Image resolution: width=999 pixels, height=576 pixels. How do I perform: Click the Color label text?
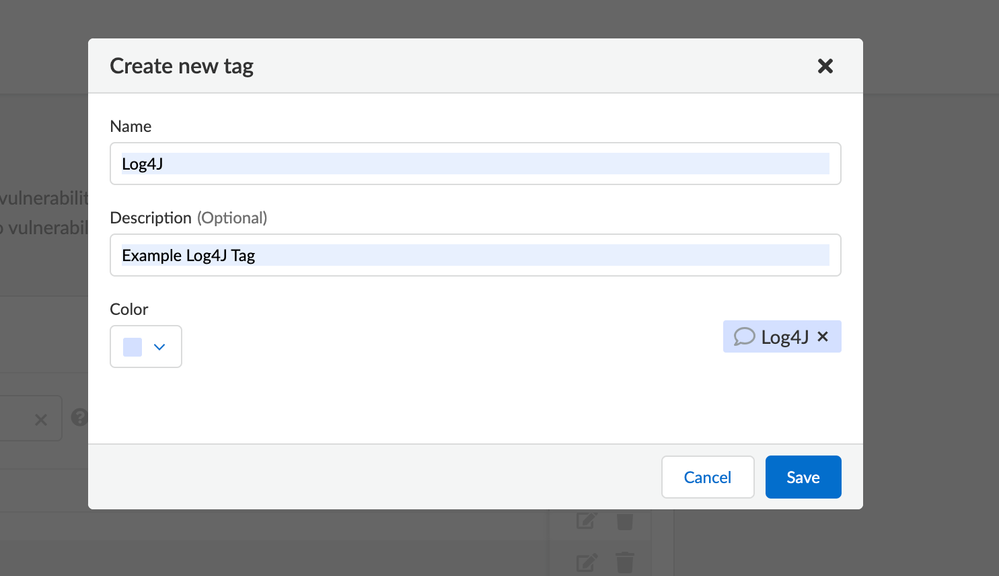tap(129, 310)
